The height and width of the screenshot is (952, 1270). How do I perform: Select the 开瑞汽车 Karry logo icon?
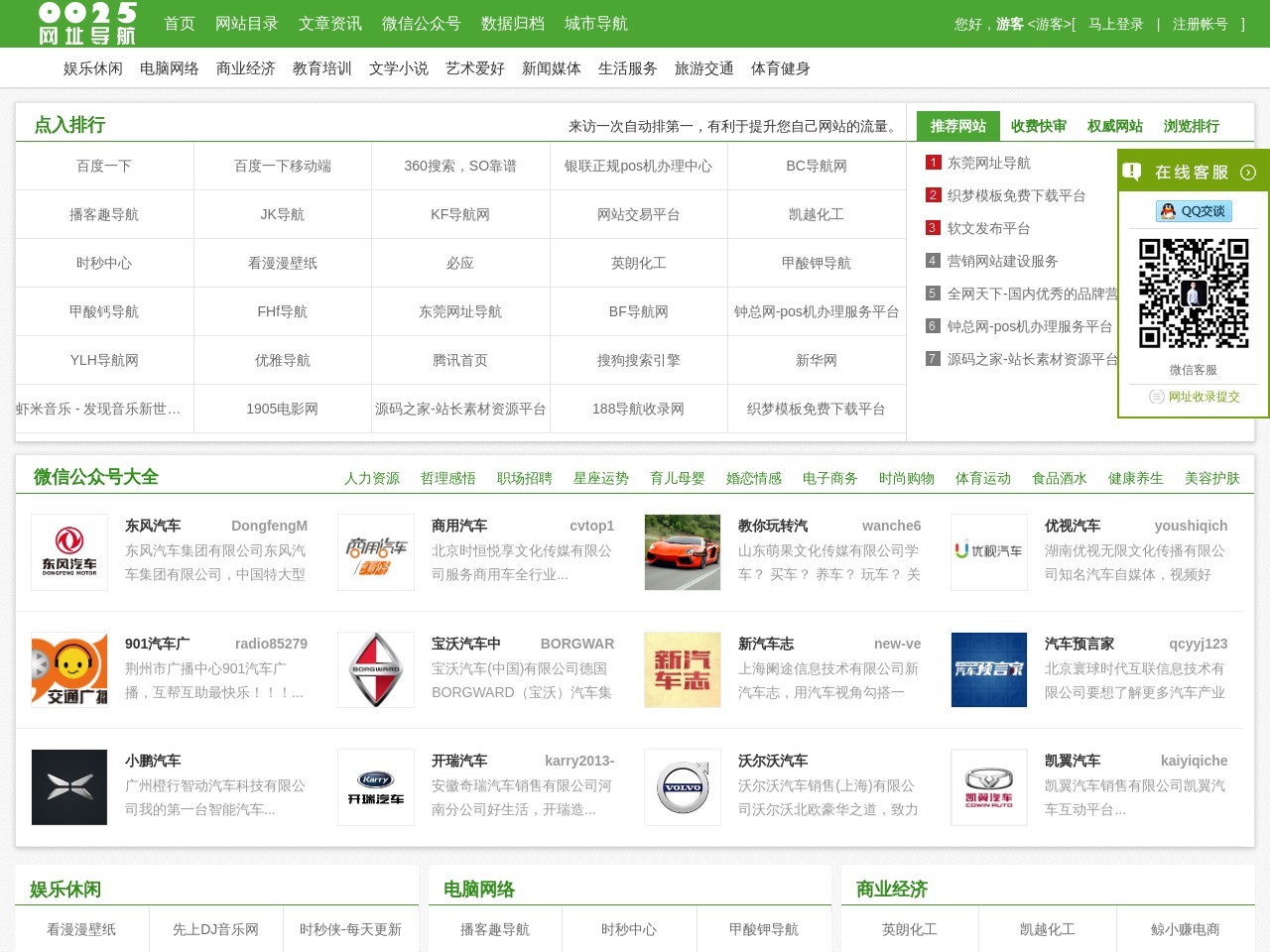376,787
